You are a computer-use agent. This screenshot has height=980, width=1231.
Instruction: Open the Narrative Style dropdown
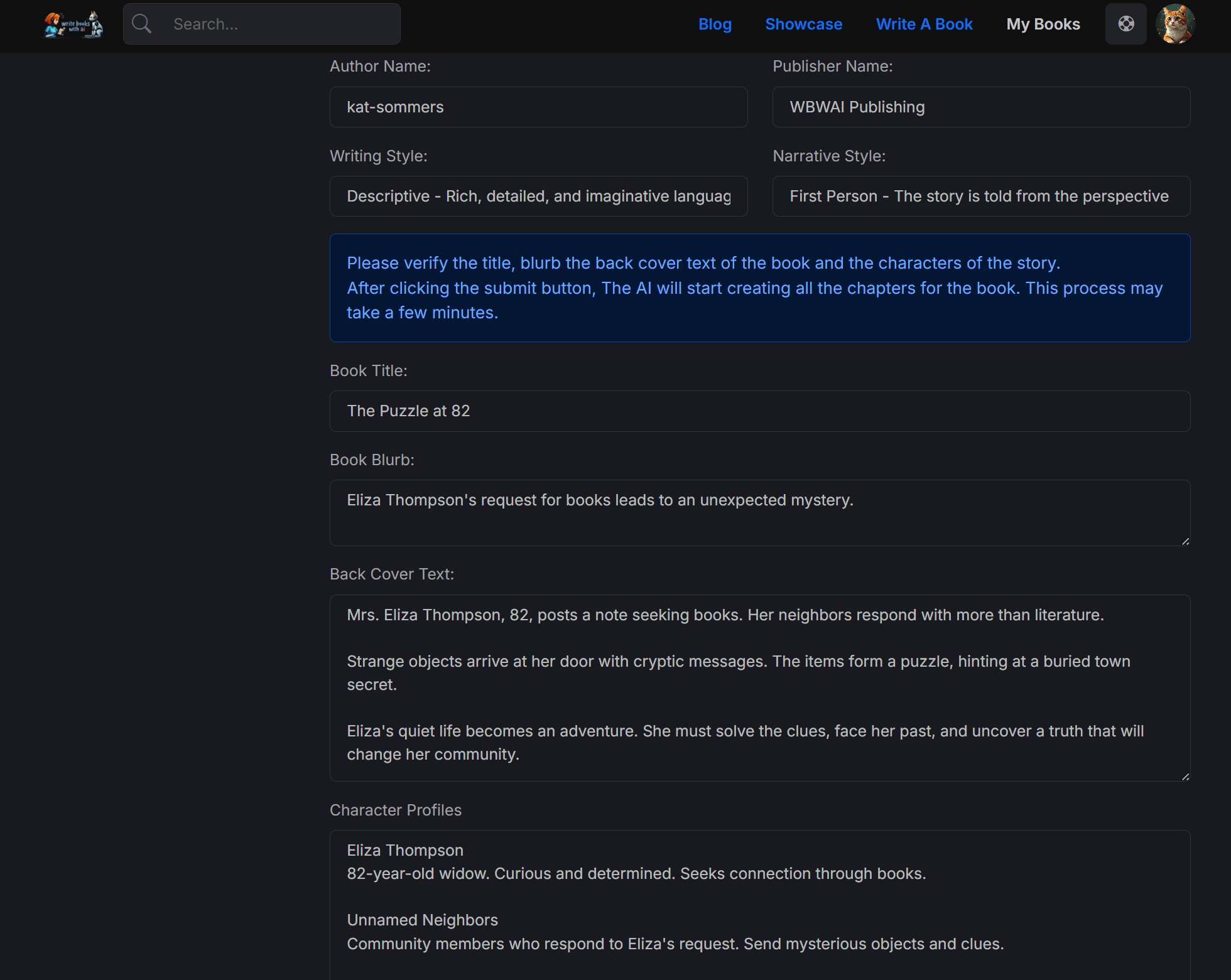tap(981, 197)
